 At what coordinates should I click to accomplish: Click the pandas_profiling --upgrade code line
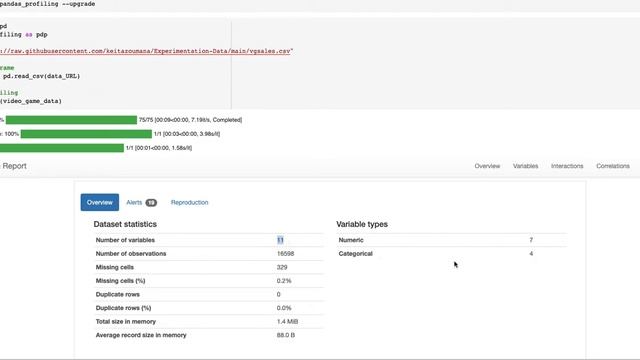point(47,4)
